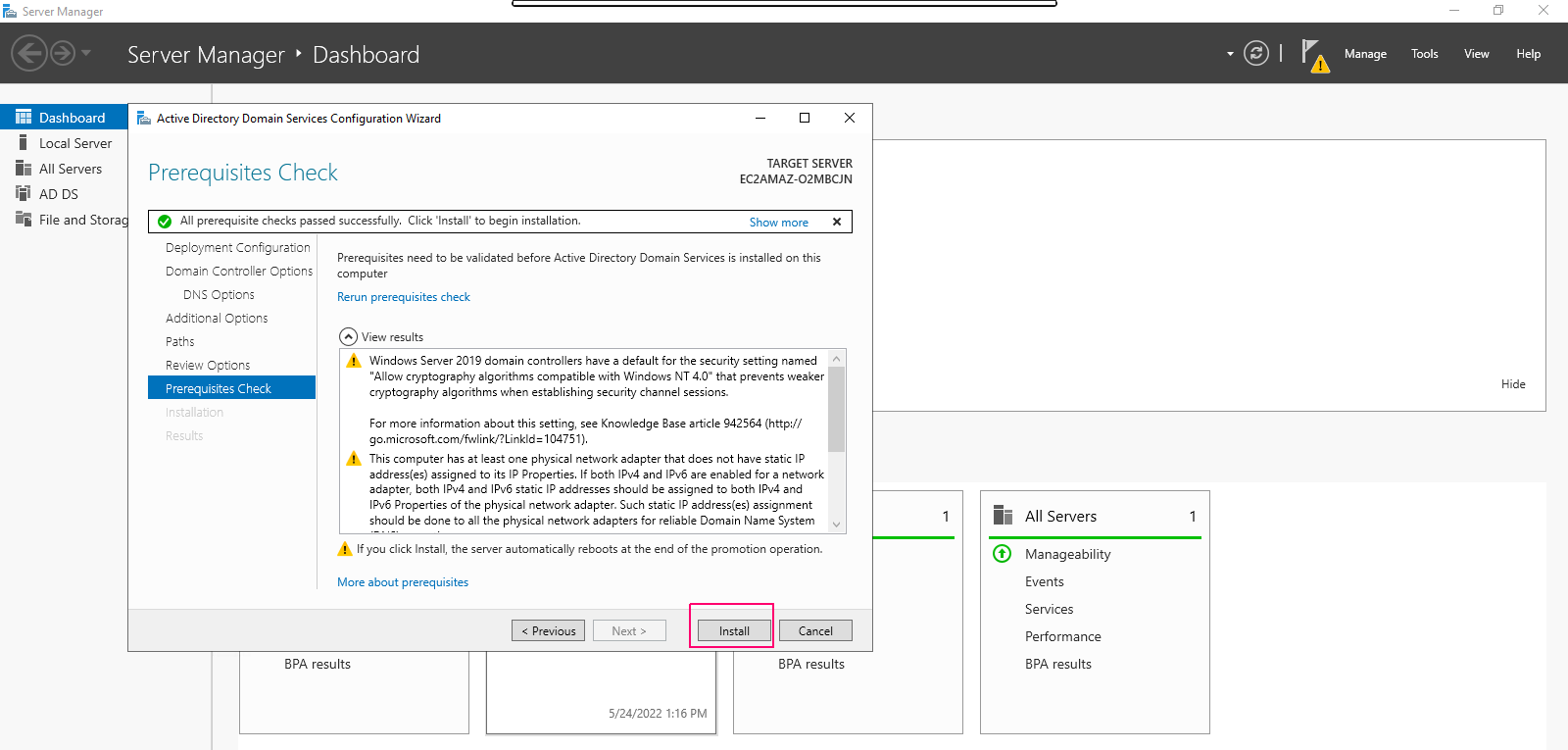The width and height of the screenshot is (1568, 750).
Task: Click the Local Server icon in sidebar
Action: point(23,142)
